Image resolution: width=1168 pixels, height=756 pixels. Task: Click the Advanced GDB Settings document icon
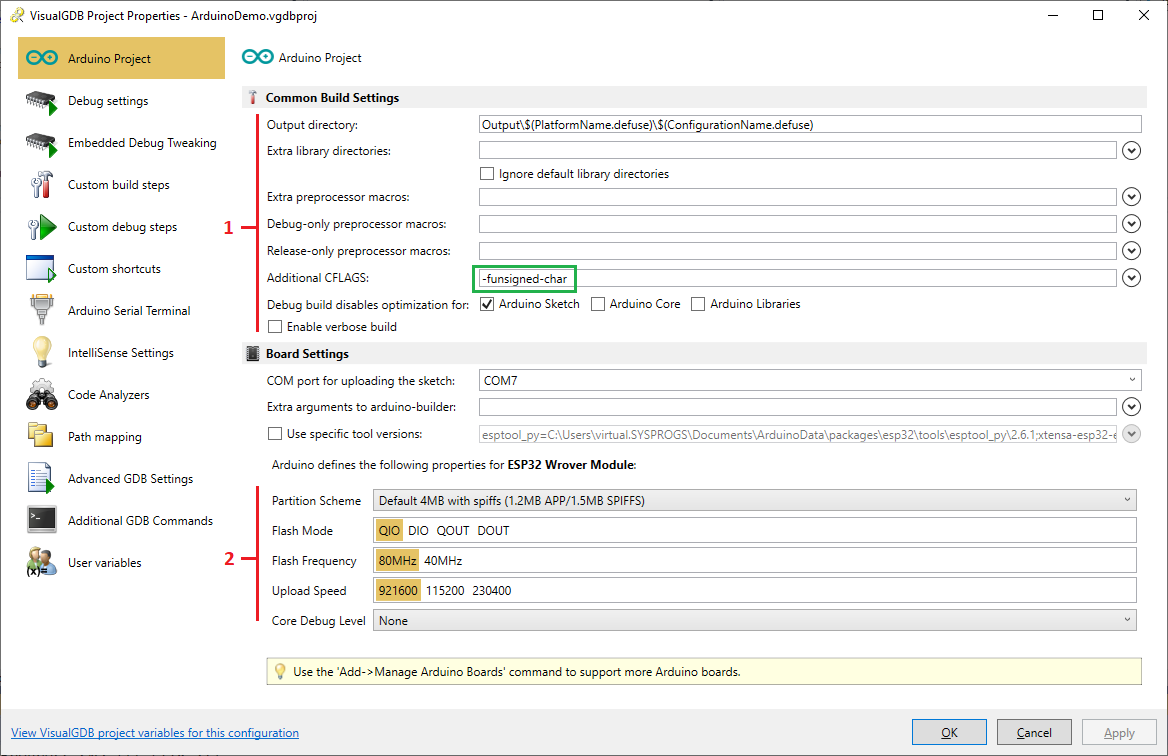pos(41,478)
